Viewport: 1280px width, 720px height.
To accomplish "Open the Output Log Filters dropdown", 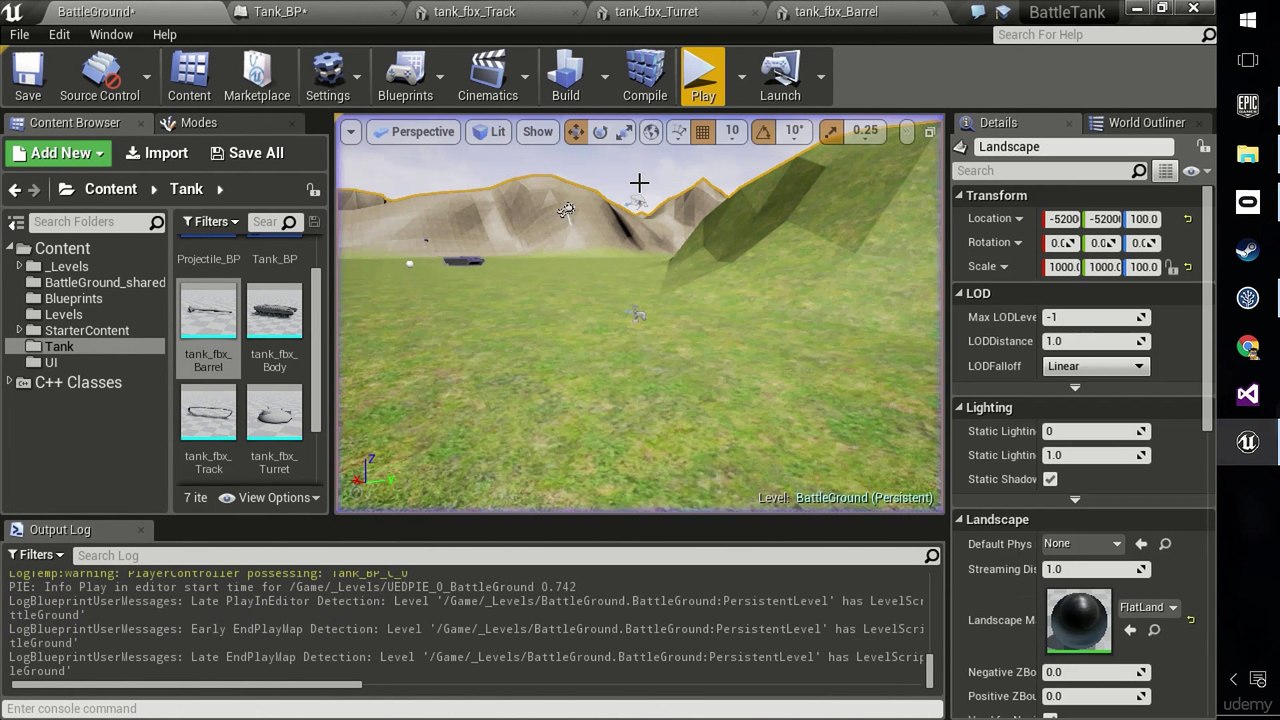I will click(36, 555).
